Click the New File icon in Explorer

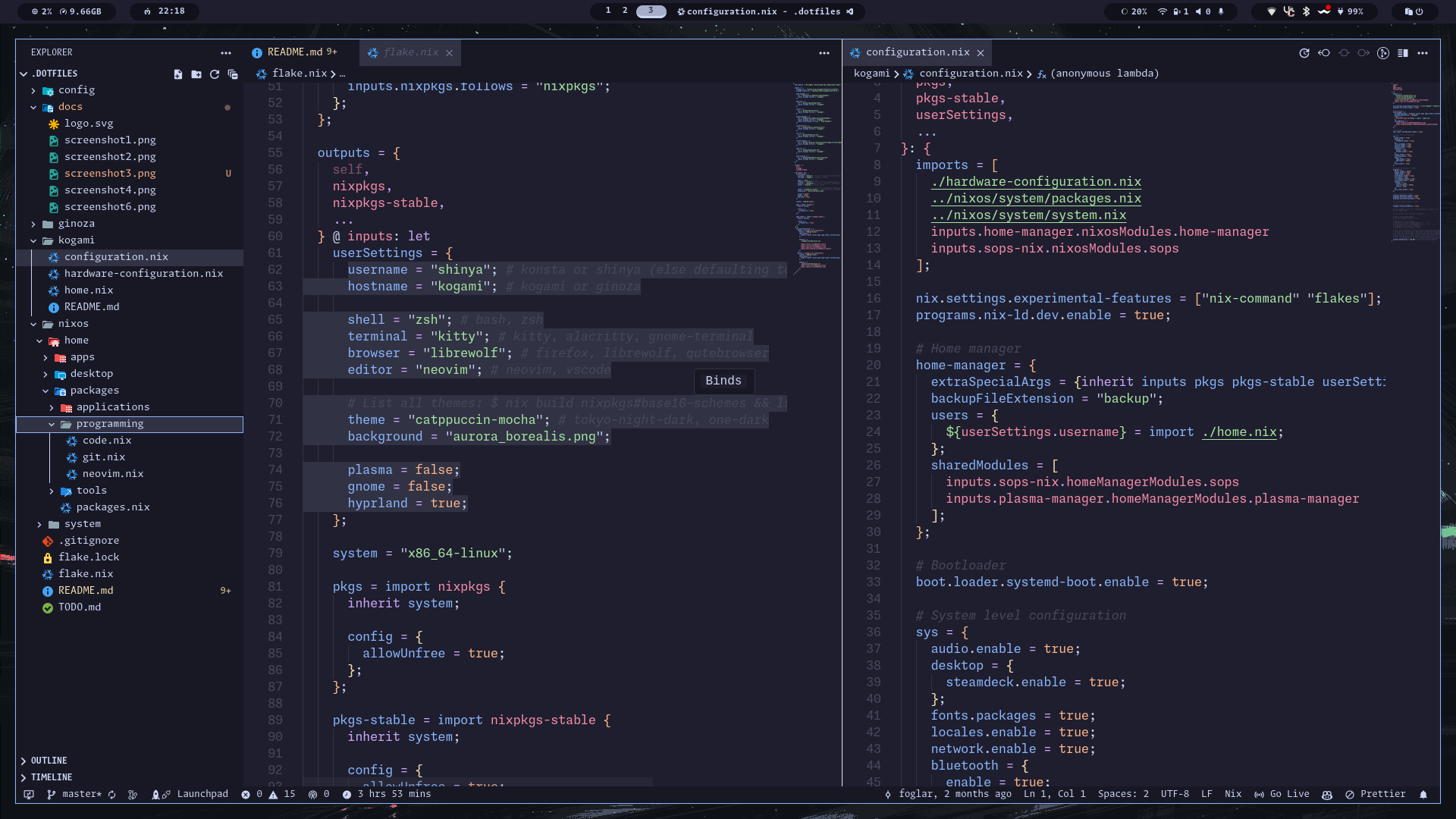click(178, 74)
